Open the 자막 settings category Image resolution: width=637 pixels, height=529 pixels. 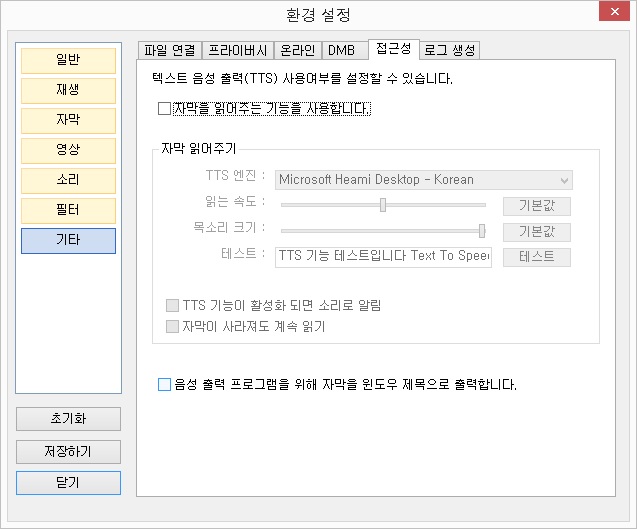pos(68,121)
